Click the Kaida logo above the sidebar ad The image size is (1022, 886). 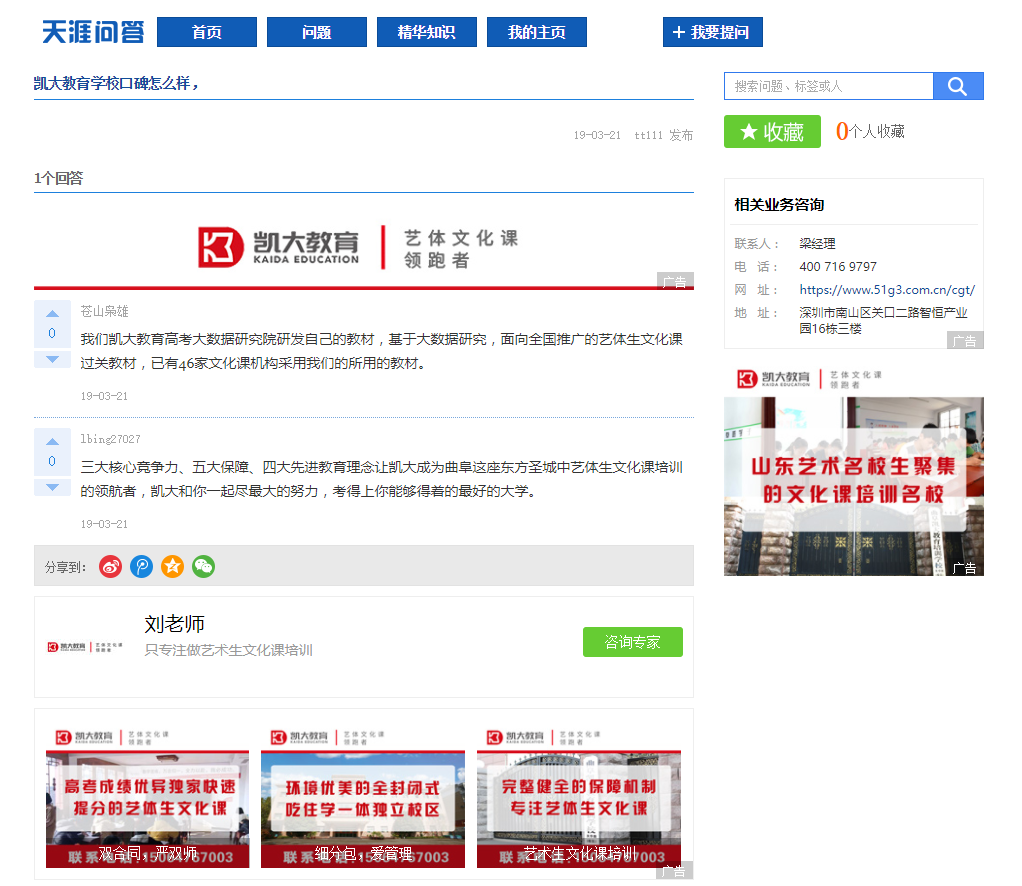(810, 379)
